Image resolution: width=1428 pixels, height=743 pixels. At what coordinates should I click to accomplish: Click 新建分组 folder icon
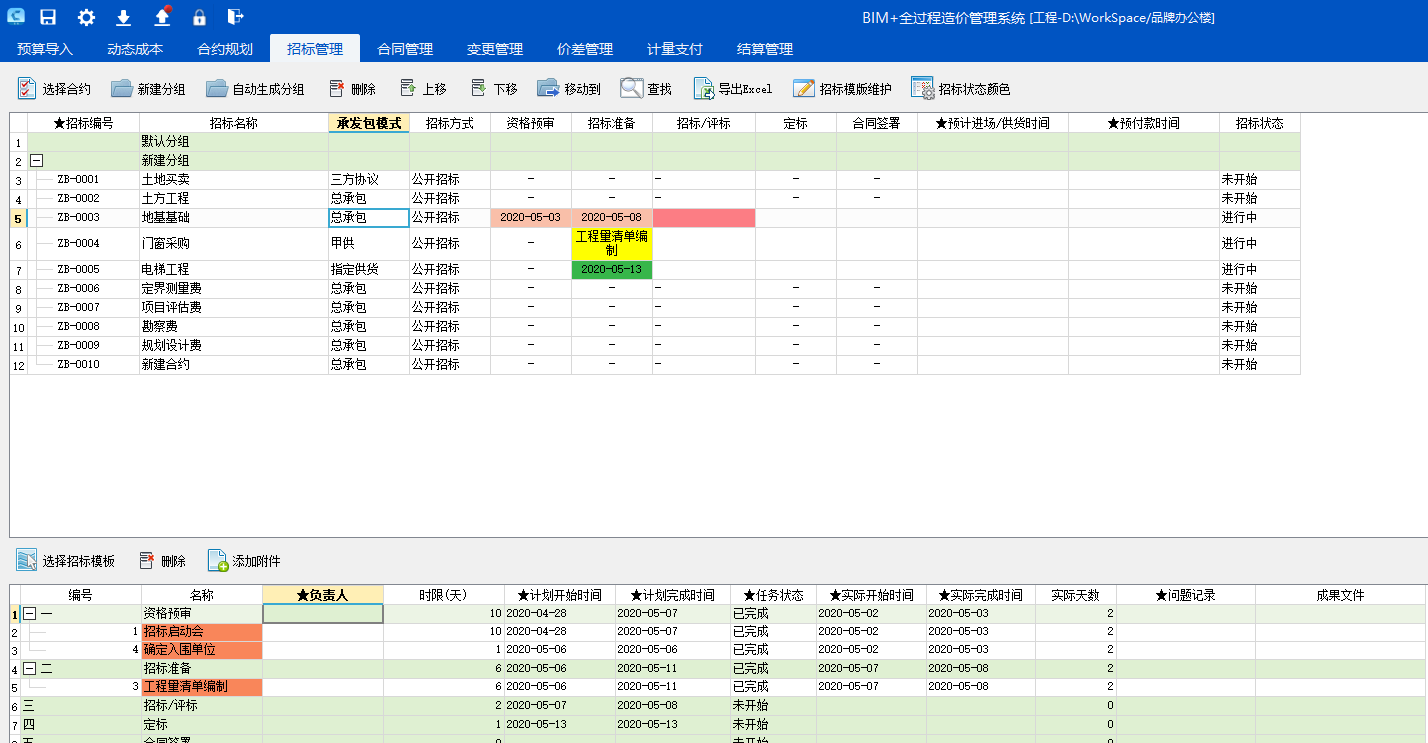tap(122, 88)
